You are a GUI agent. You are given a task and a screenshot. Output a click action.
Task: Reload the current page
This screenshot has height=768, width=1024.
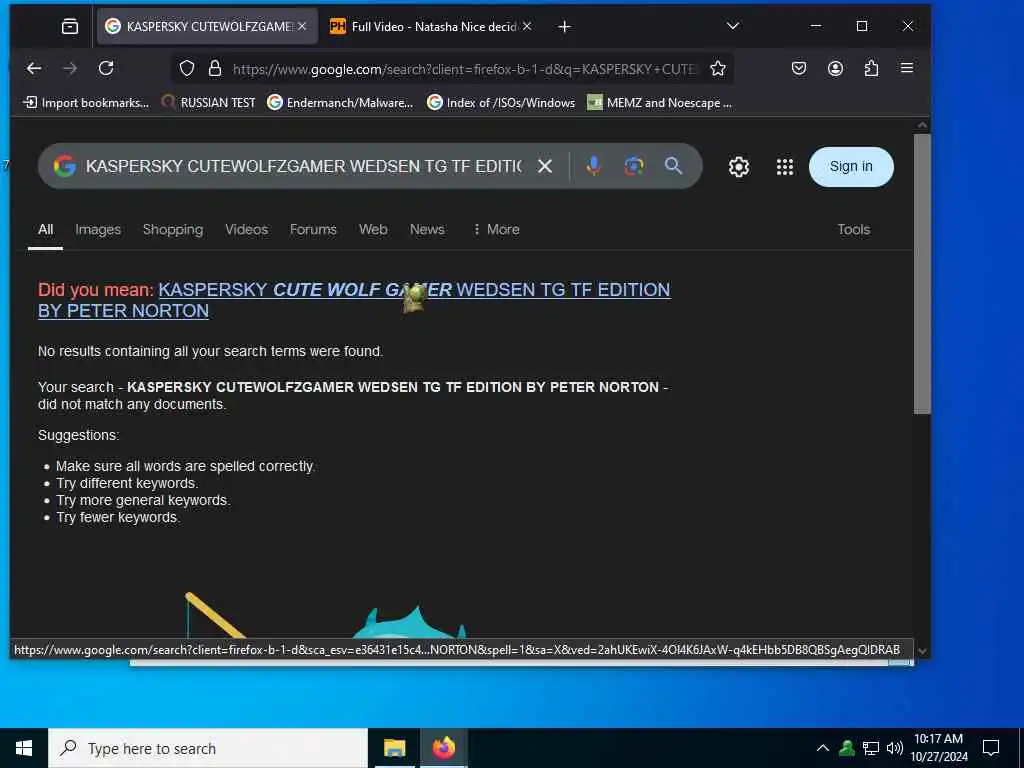pos(106,68)
